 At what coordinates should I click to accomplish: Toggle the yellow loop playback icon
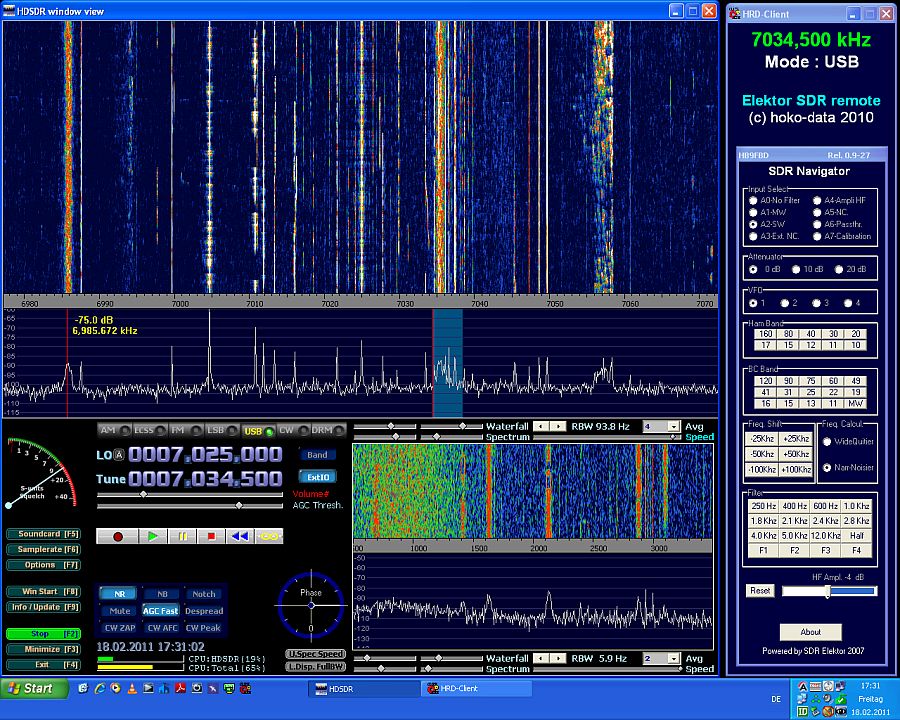(x=269, y=536)
